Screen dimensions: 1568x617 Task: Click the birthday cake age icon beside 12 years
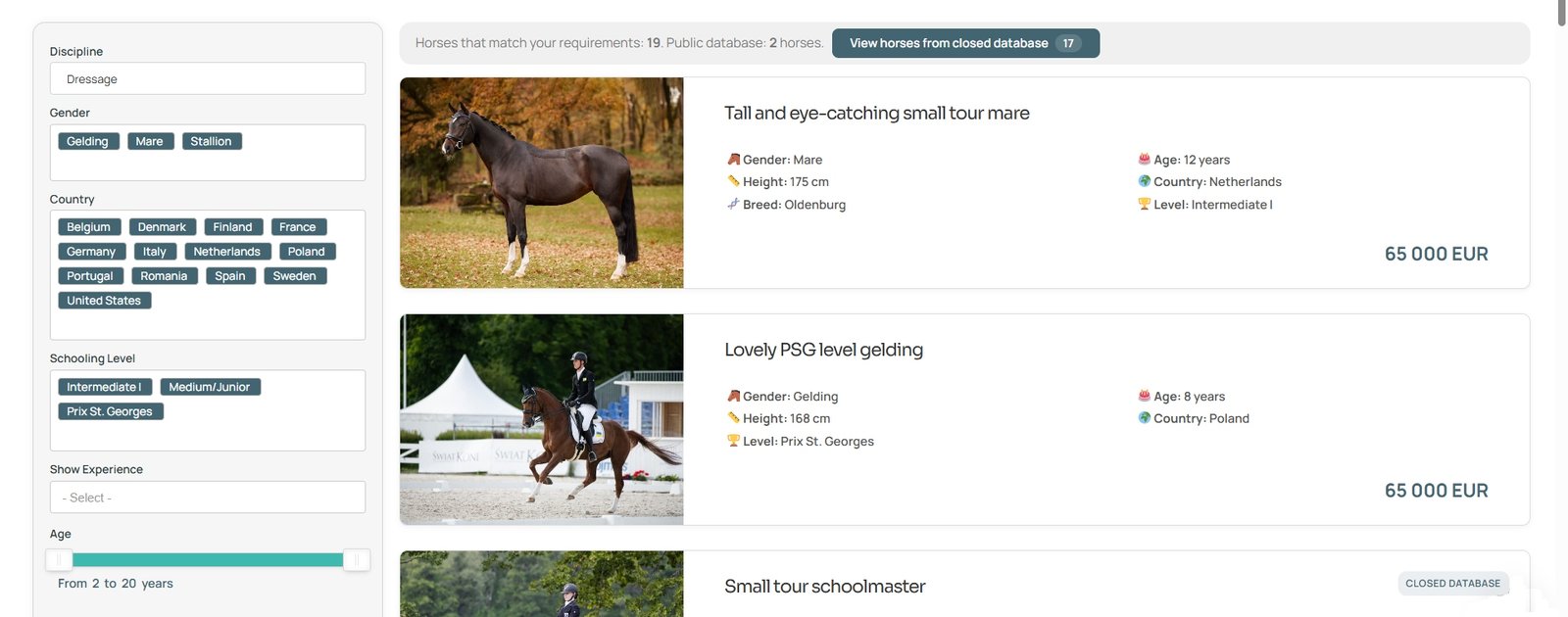[1144, 159]
